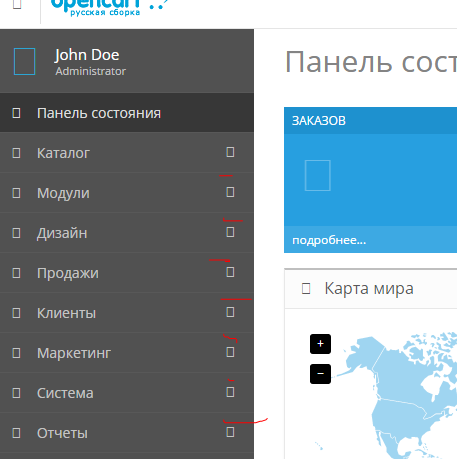
Task: Click the globe icon beside Карта мира
Action: click(x=306, y=289)
